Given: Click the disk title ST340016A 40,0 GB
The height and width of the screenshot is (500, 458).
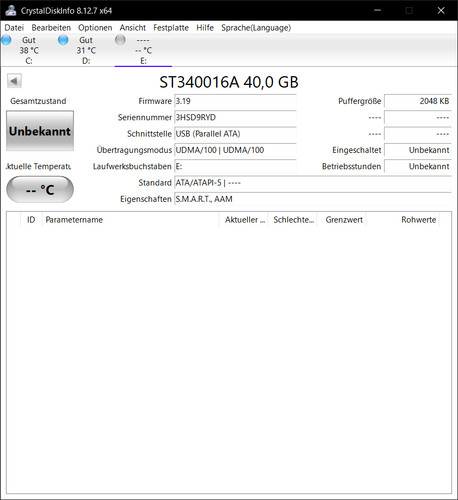Looking at the screenshot, I should click(x=229, y=82).
